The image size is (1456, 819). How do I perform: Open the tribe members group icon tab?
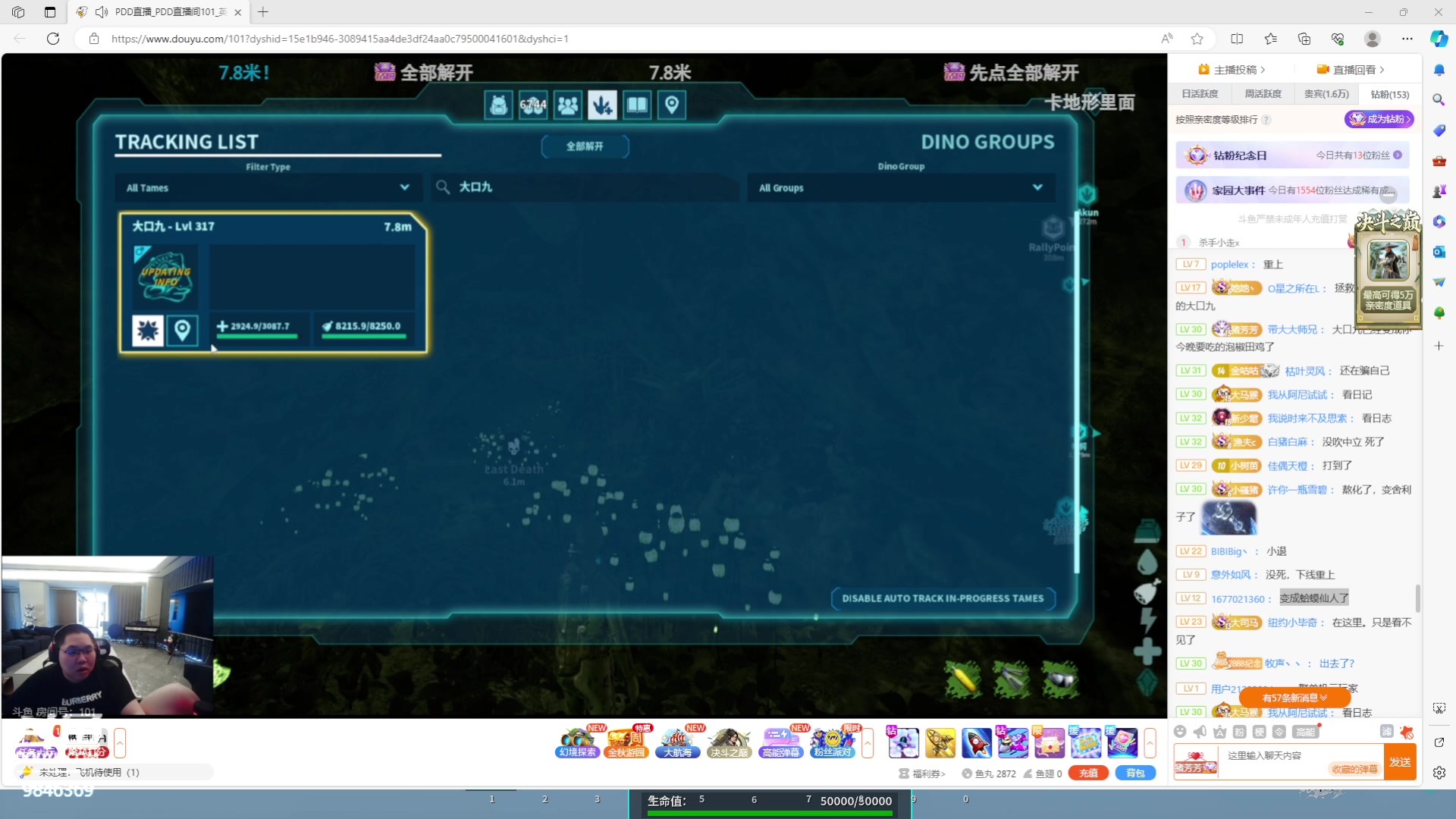click(x=567, y=105)
